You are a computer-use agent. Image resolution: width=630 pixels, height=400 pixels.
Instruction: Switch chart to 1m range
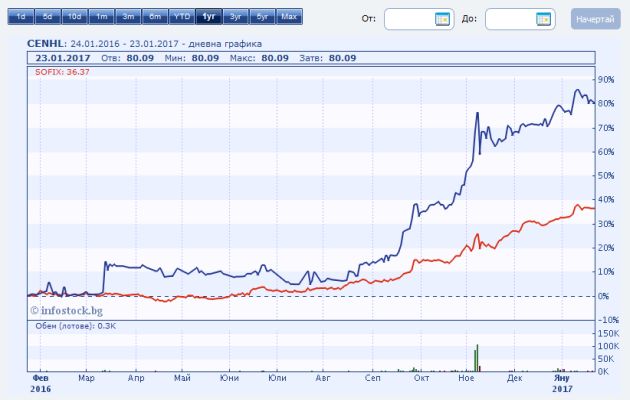coord(101,17)
